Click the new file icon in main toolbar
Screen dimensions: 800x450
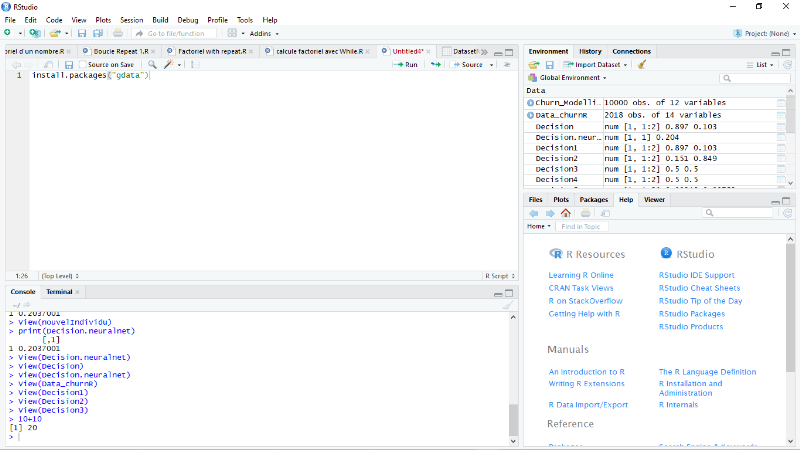coord(8,33)
